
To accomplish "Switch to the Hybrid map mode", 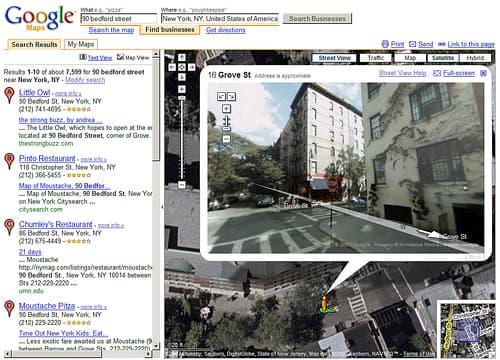I will [475, 58].
